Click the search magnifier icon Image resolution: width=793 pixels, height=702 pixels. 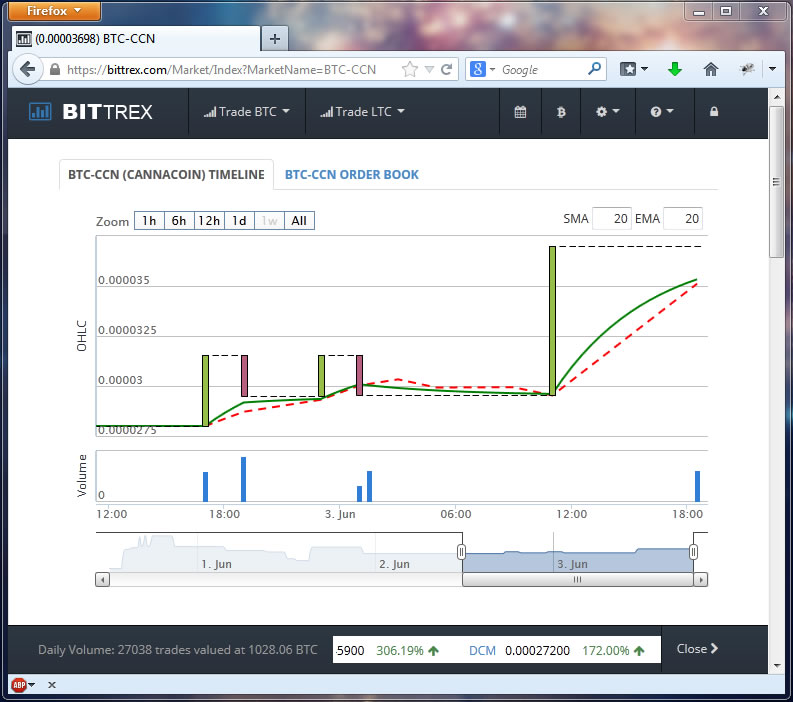pyautogui.click(x=595, y=68)
